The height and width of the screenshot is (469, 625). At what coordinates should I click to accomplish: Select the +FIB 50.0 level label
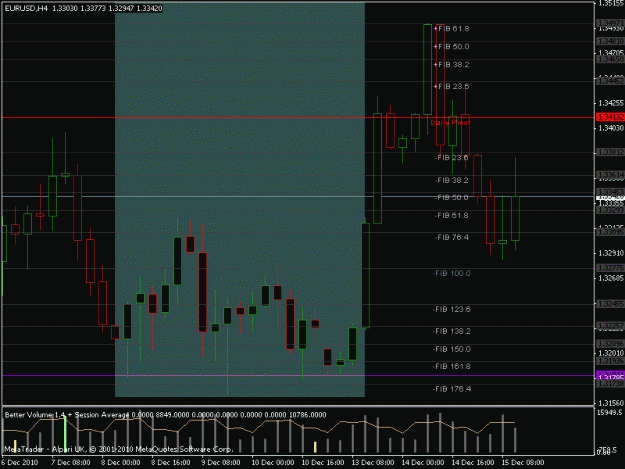click(x=451, y=47)
